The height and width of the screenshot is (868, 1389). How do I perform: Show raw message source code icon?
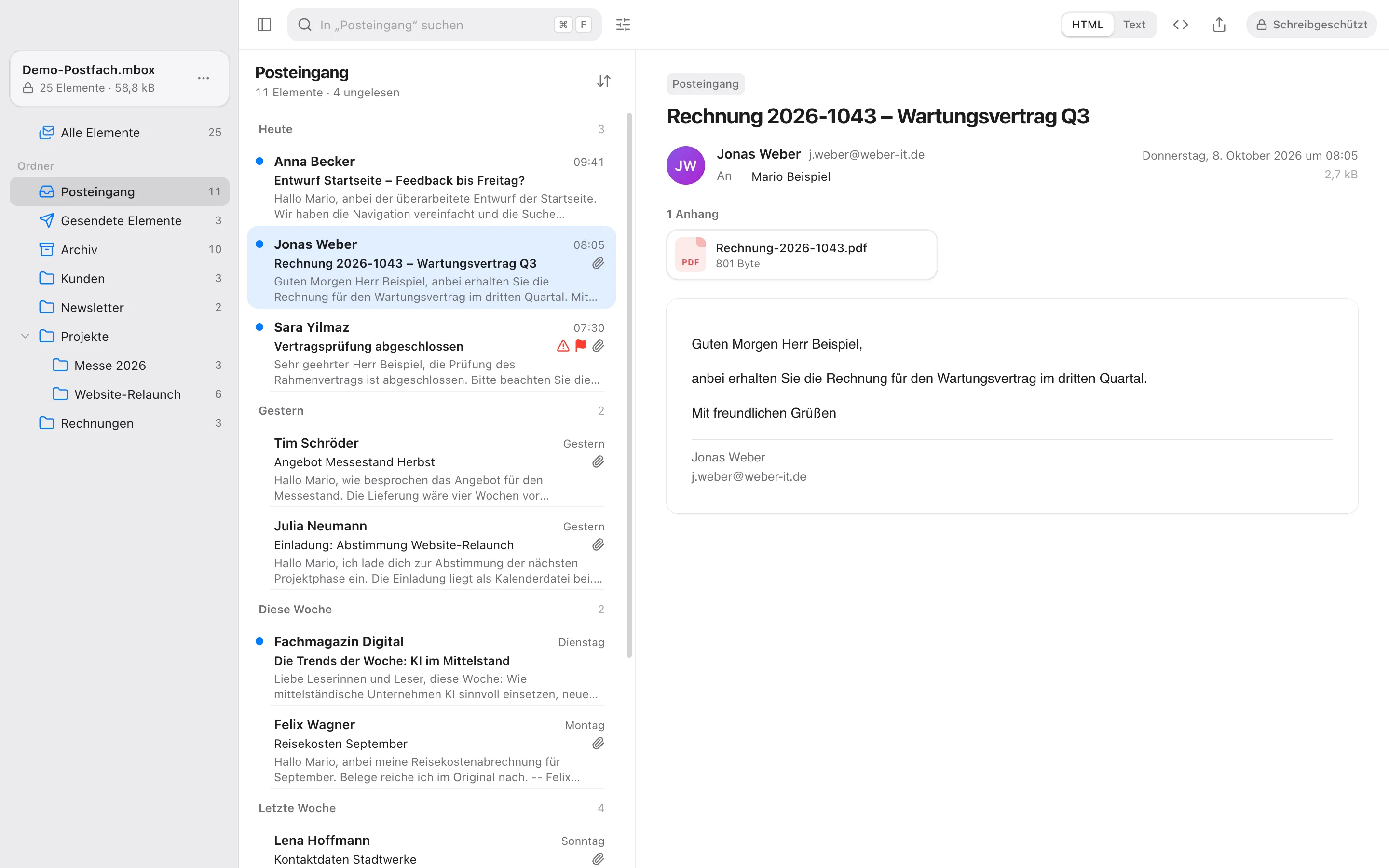(1181, 25)
